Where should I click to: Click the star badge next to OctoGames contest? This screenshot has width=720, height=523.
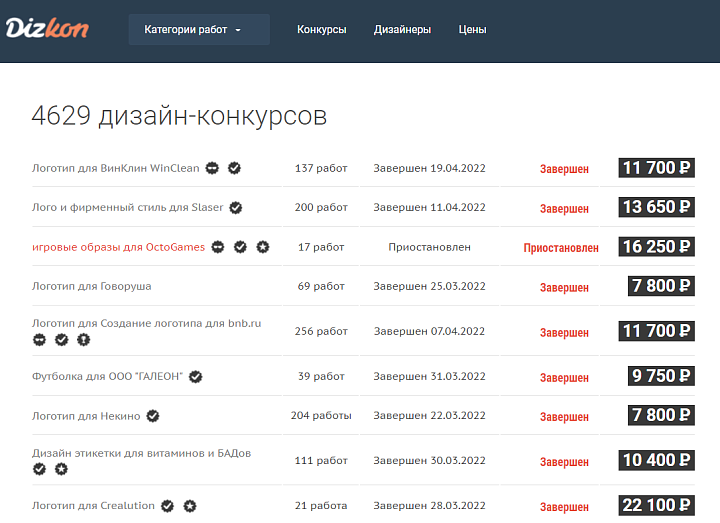click(262, 247)
